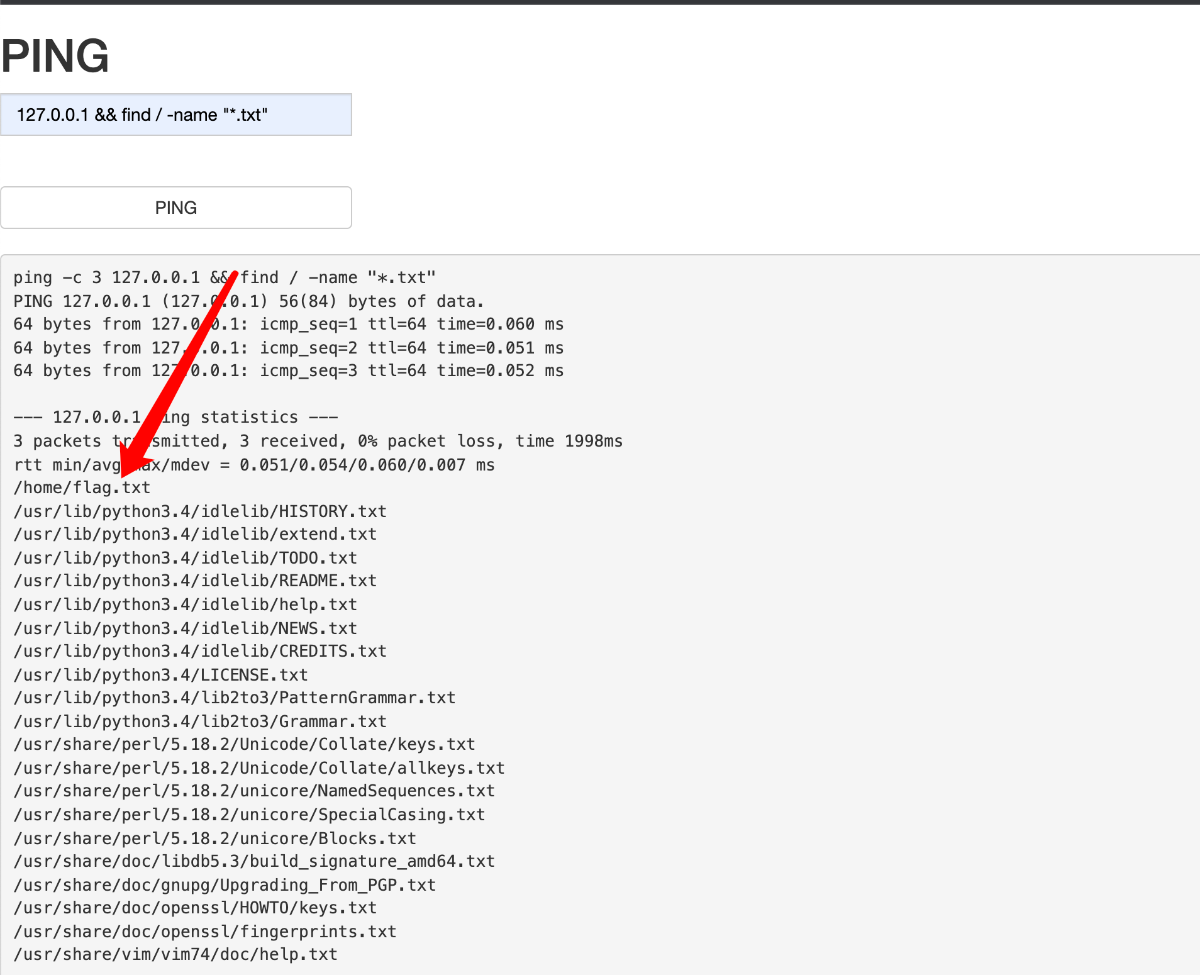The image size is (1200, 975).
Task: Click the Collate/allkeys.txt path line
Action: click(259, 768)
